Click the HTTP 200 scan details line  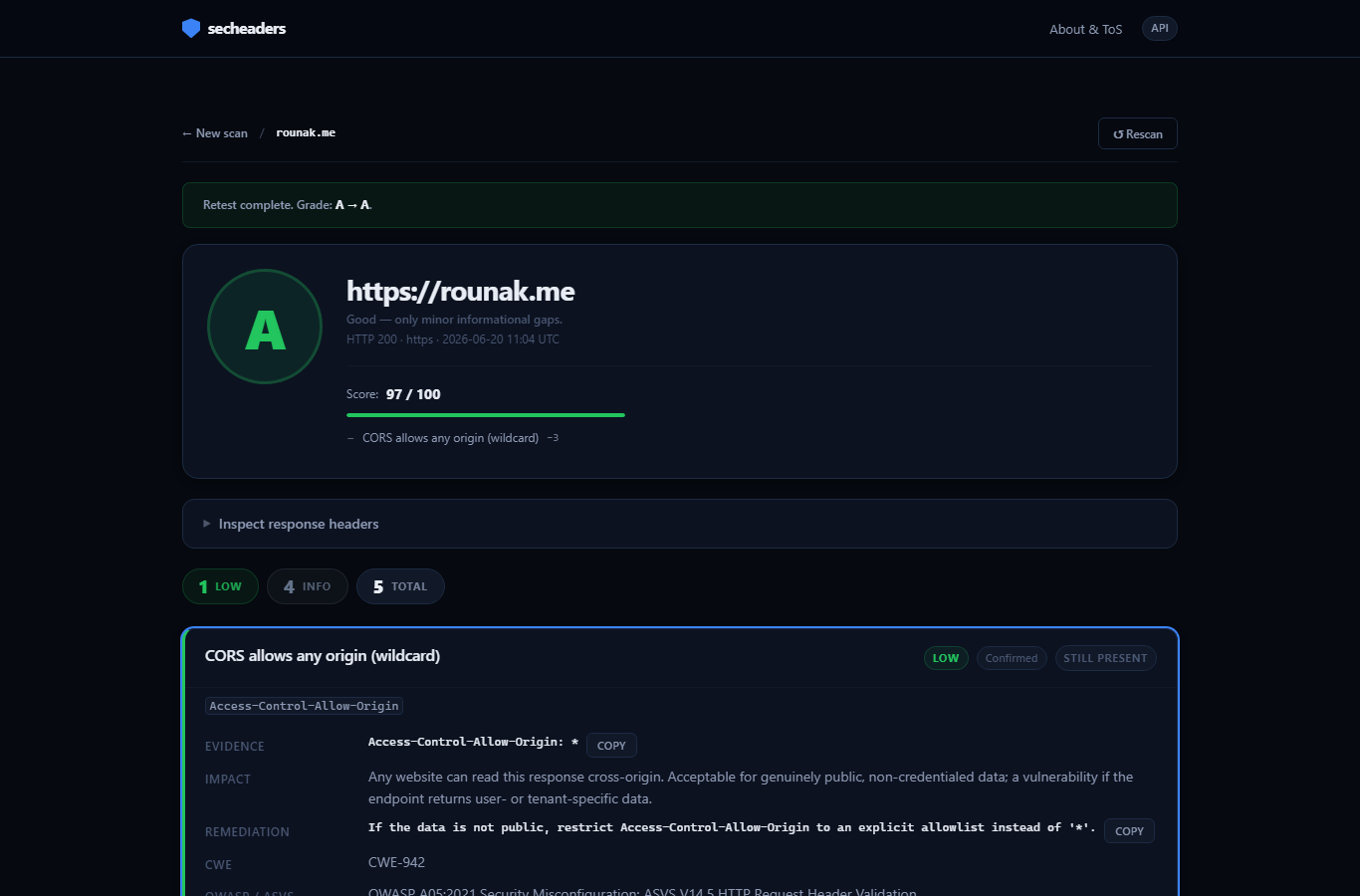(x=453, y=339)
